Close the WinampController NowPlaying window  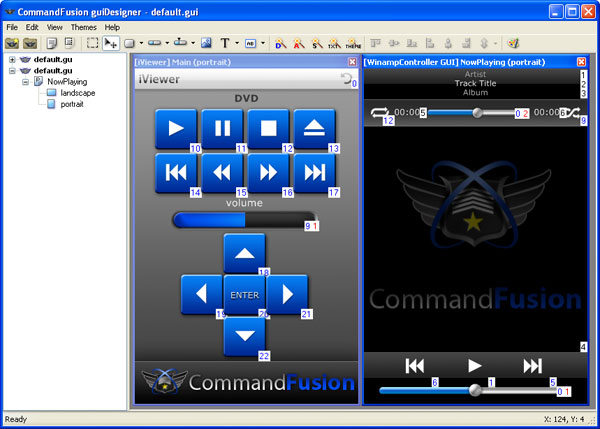(x=581, y=62)
